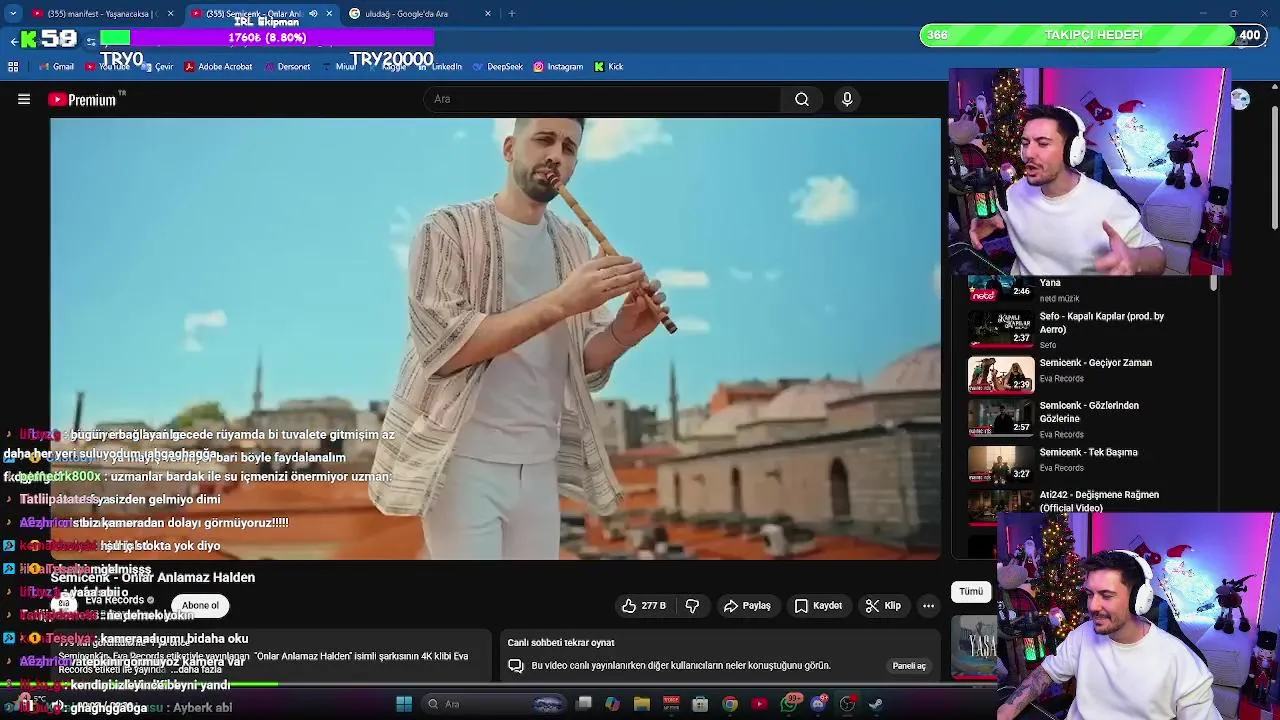Open Google Chrome from the taskbar

730,704
